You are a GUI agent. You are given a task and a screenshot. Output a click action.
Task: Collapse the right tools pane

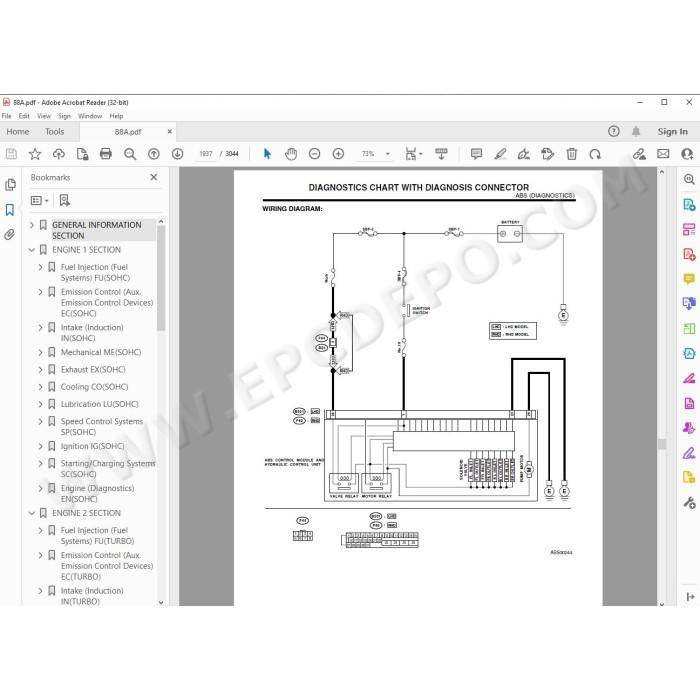[690, 596]
